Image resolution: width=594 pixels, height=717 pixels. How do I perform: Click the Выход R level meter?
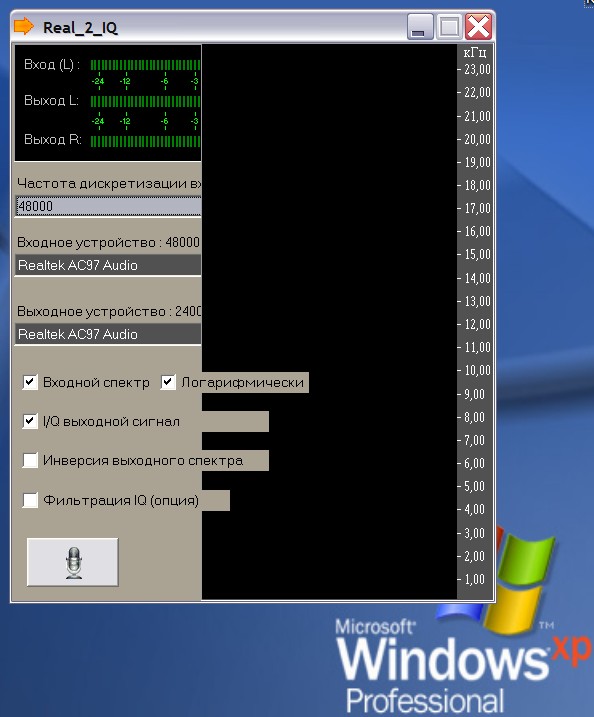click(x=145, y=141)
